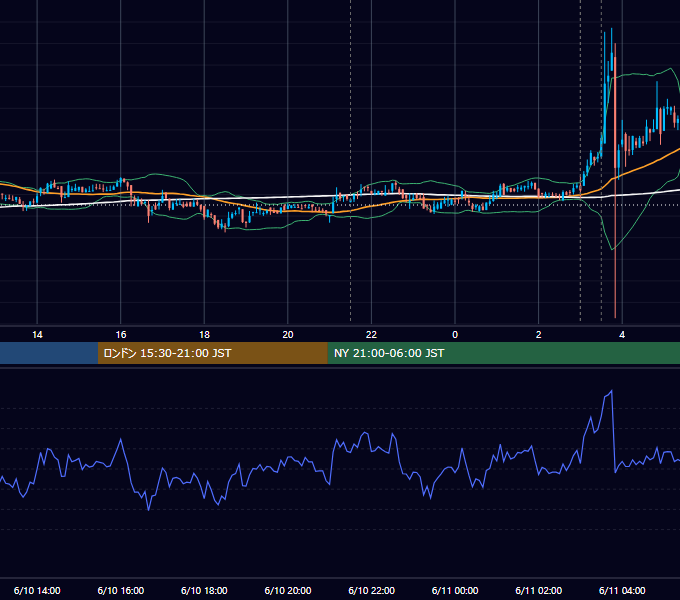Viewport: 680px width, 600px height.
Task: Select the ロンドン 15:30-21:00 JST session band
Action: (x=212, y=353)
